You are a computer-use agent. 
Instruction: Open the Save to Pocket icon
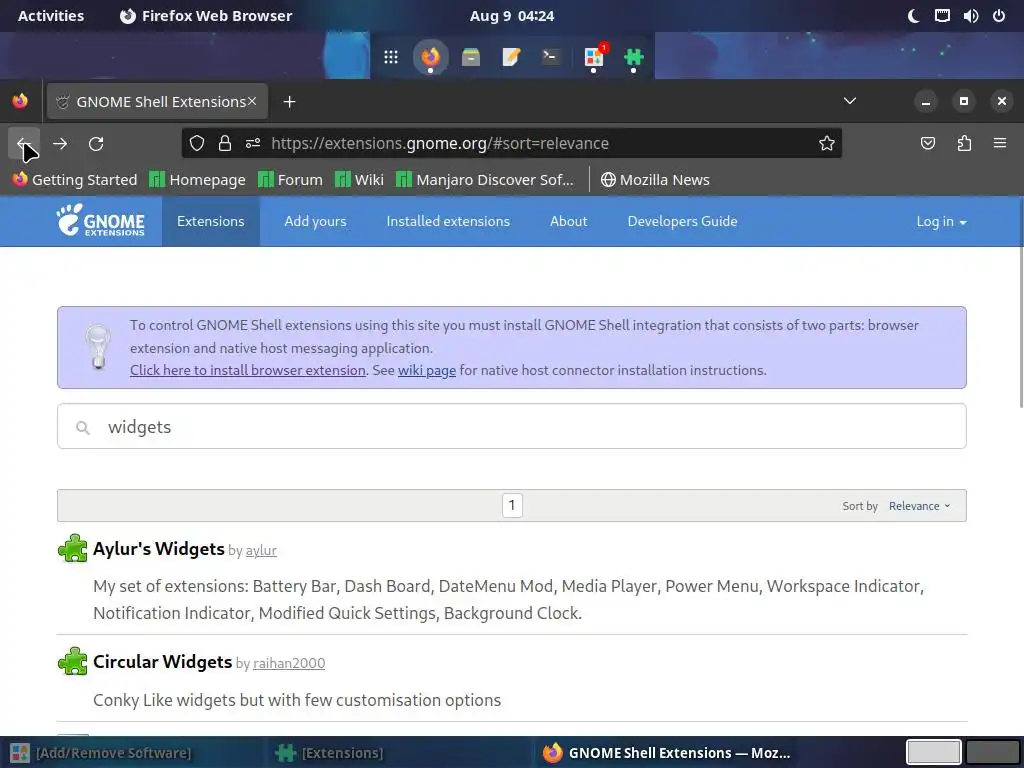click(927, 143)
